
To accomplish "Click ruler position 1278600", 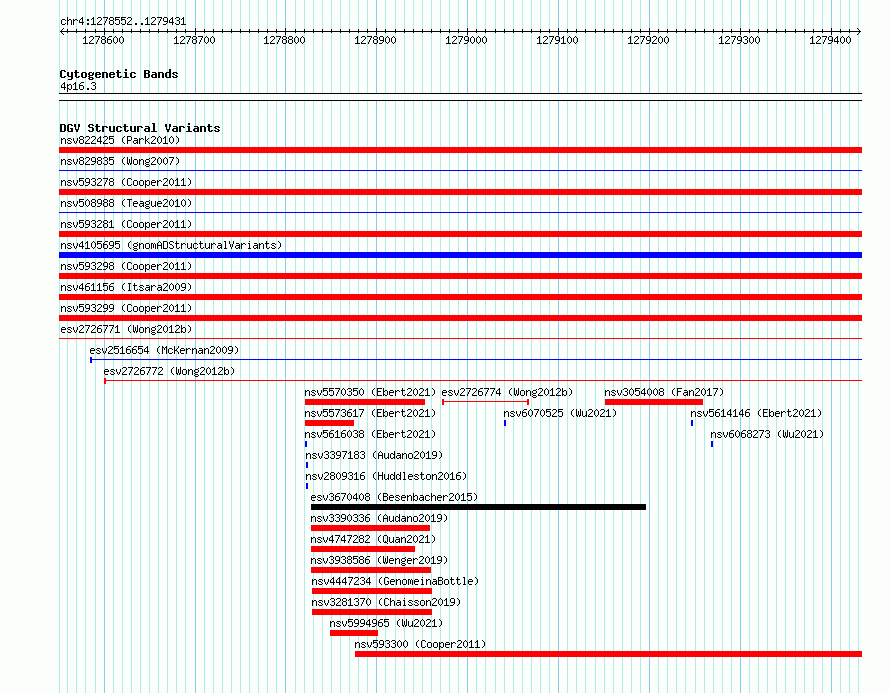I will click(103, 40).
